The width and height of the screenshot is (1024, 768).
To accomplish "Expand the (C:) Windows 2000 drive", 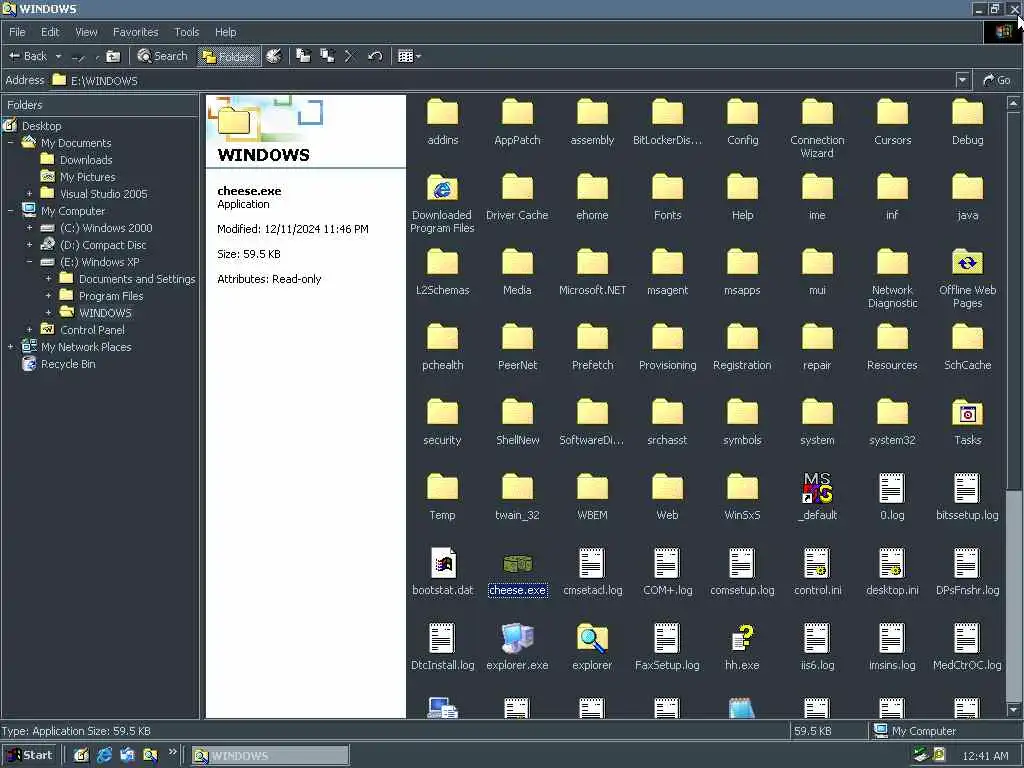I will 29,228.
